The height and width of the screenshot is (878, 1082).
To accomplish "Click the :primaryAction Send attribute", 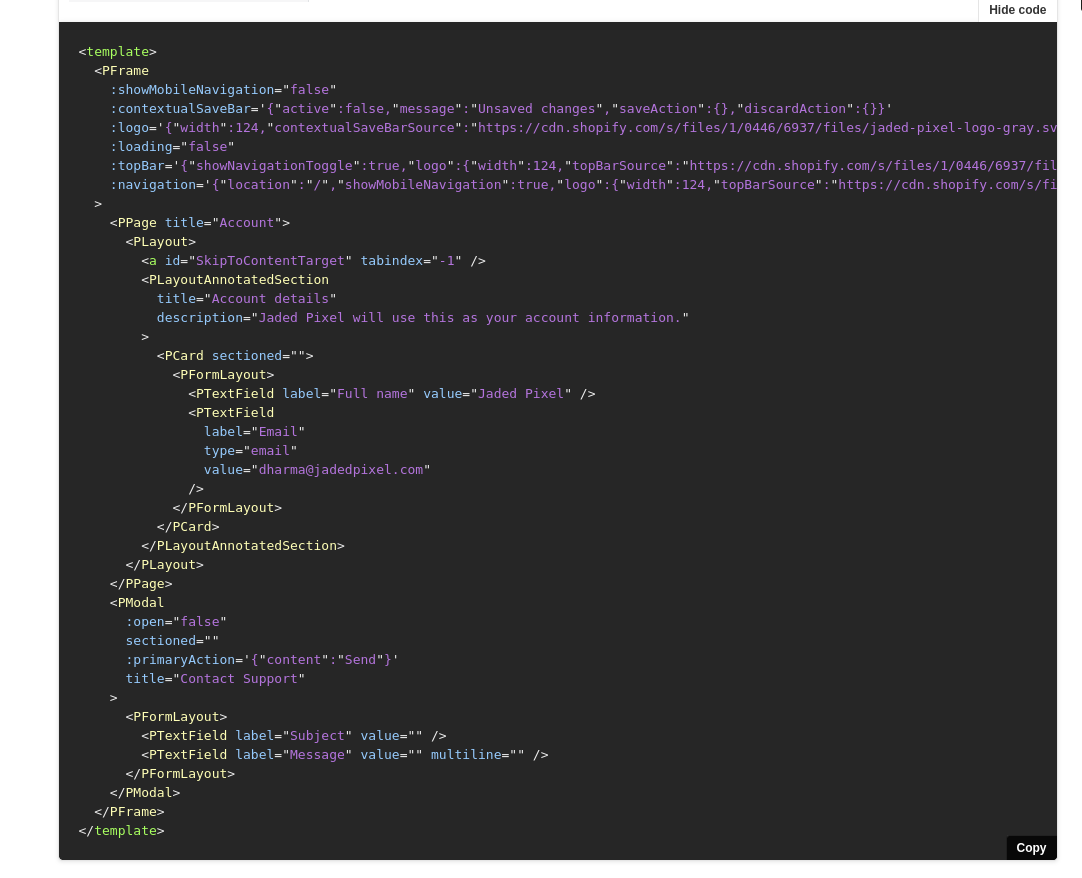I will tap(262, 659).
